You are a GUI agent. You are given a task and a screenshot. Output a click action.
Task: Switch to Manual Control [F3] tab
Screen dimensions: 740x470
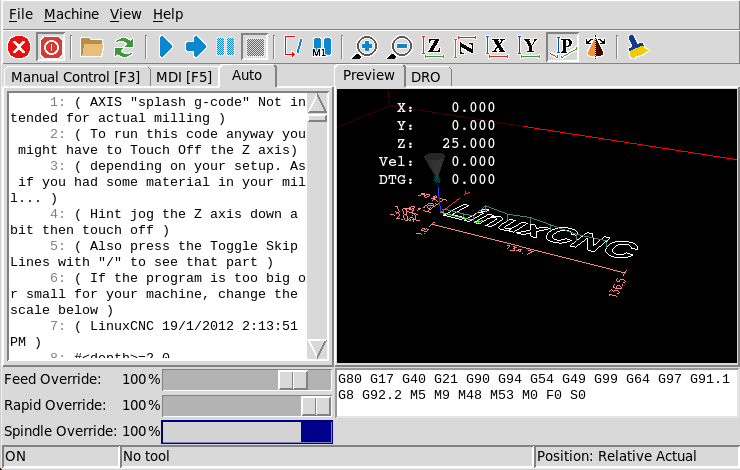(x=76, y=77)
